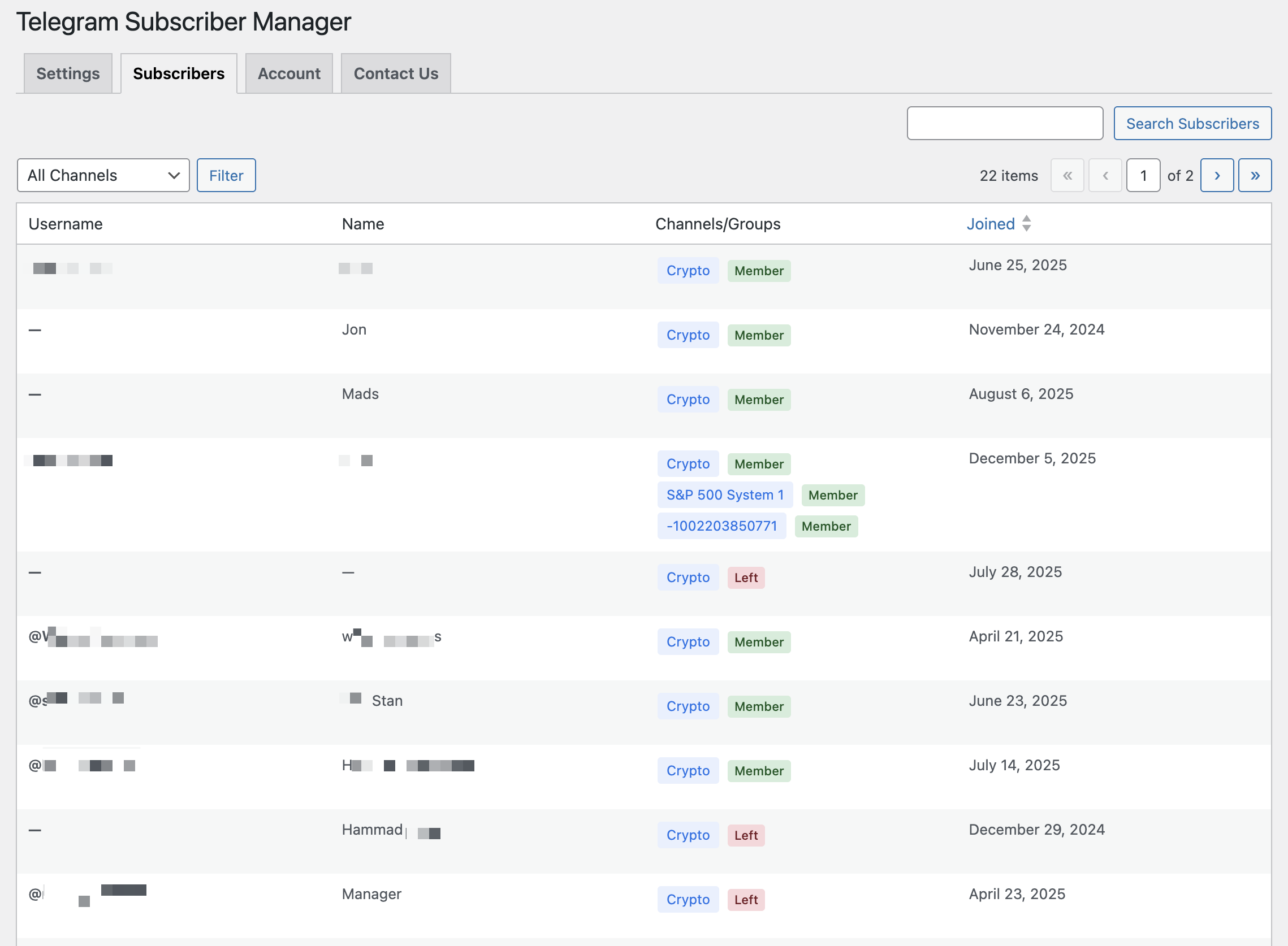Click the Telegram Subscriber Manager heading
The image size is (1288, 946).
[x=184, y=22]
